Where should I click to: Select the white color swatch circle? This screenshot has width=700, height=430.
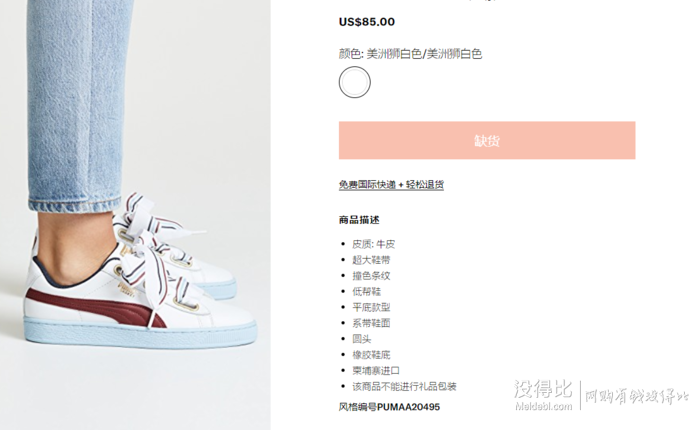point(354,82)
